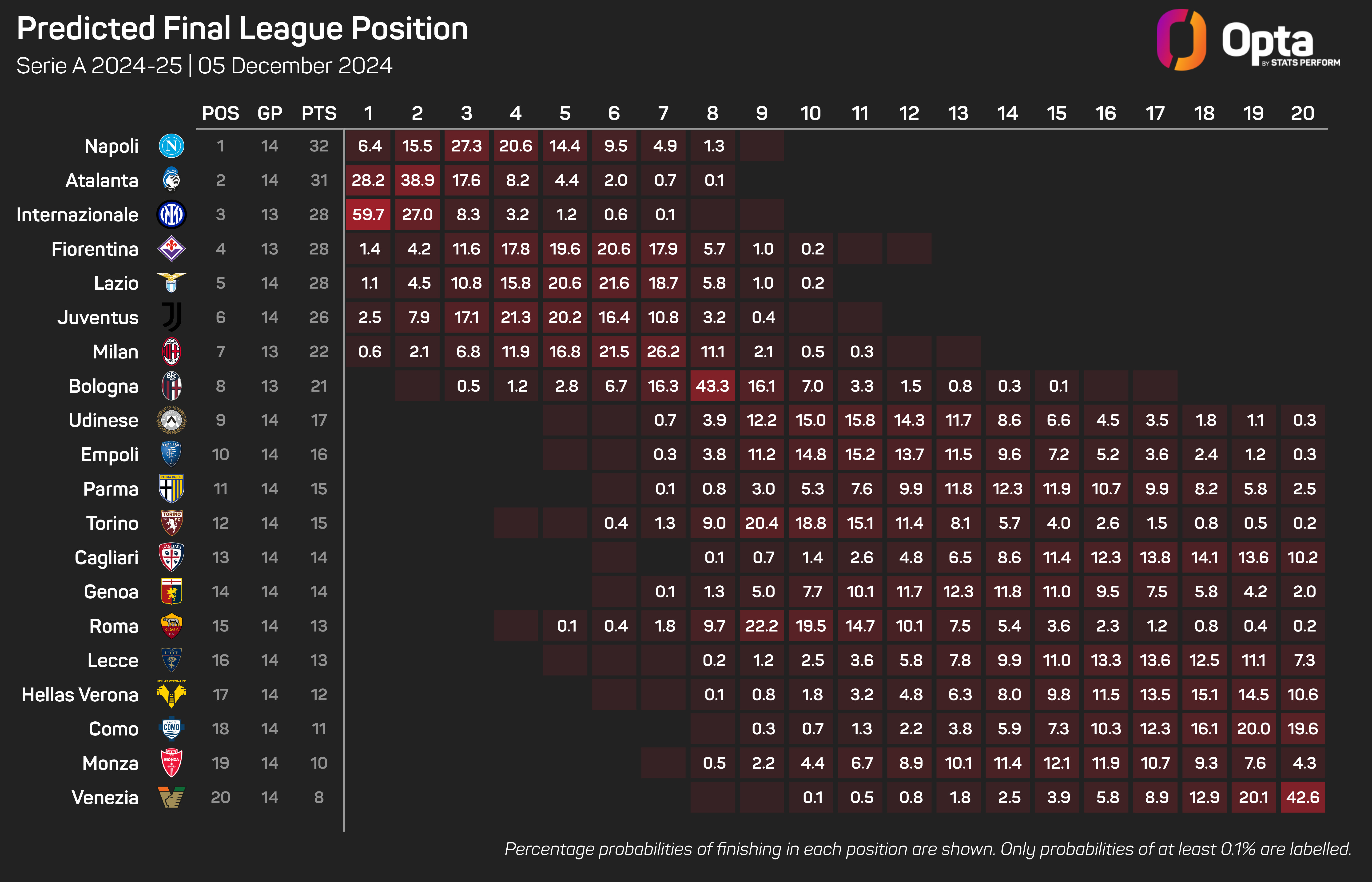Select the Milan club crest

click(171, 352)
